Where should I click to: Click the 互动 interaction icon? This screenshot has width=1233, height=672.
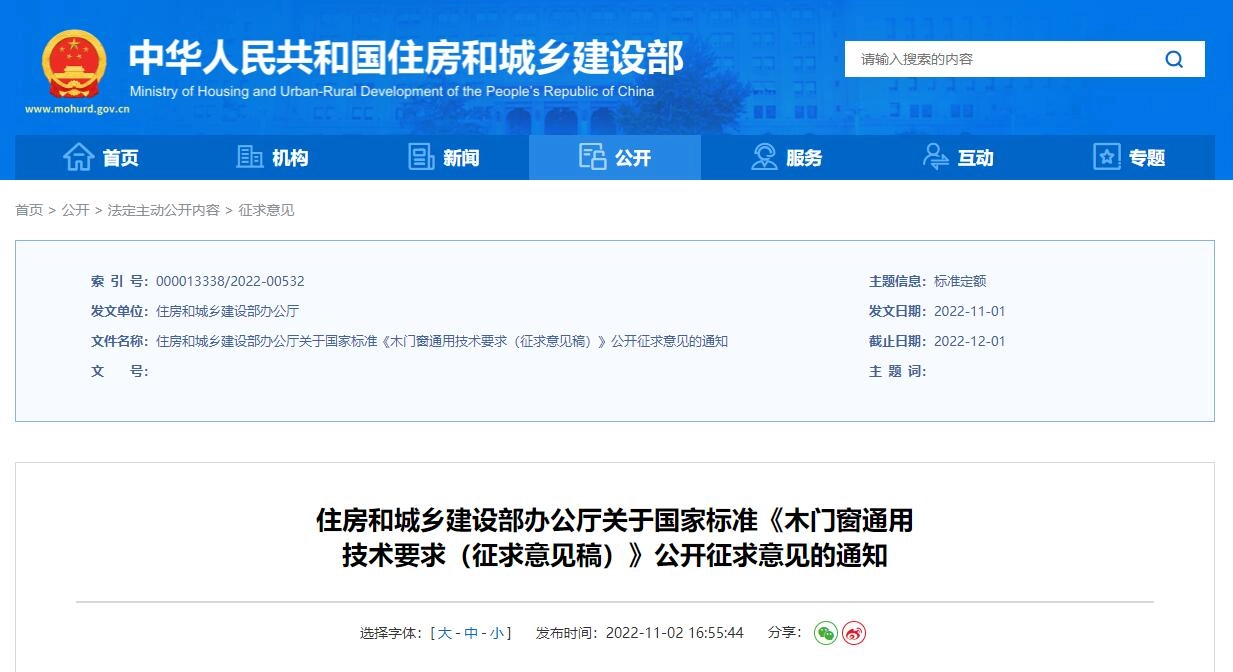point(936,157)
